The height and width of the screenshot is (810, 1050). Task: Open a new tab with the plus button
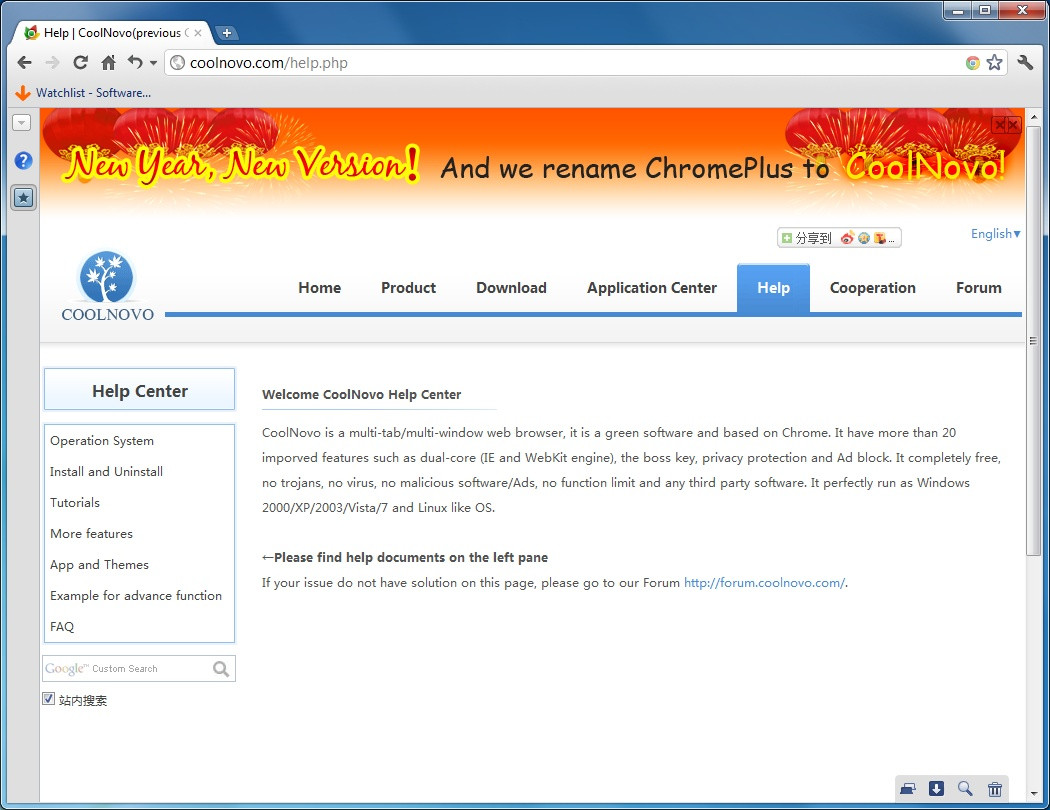[x=227, y=32]
